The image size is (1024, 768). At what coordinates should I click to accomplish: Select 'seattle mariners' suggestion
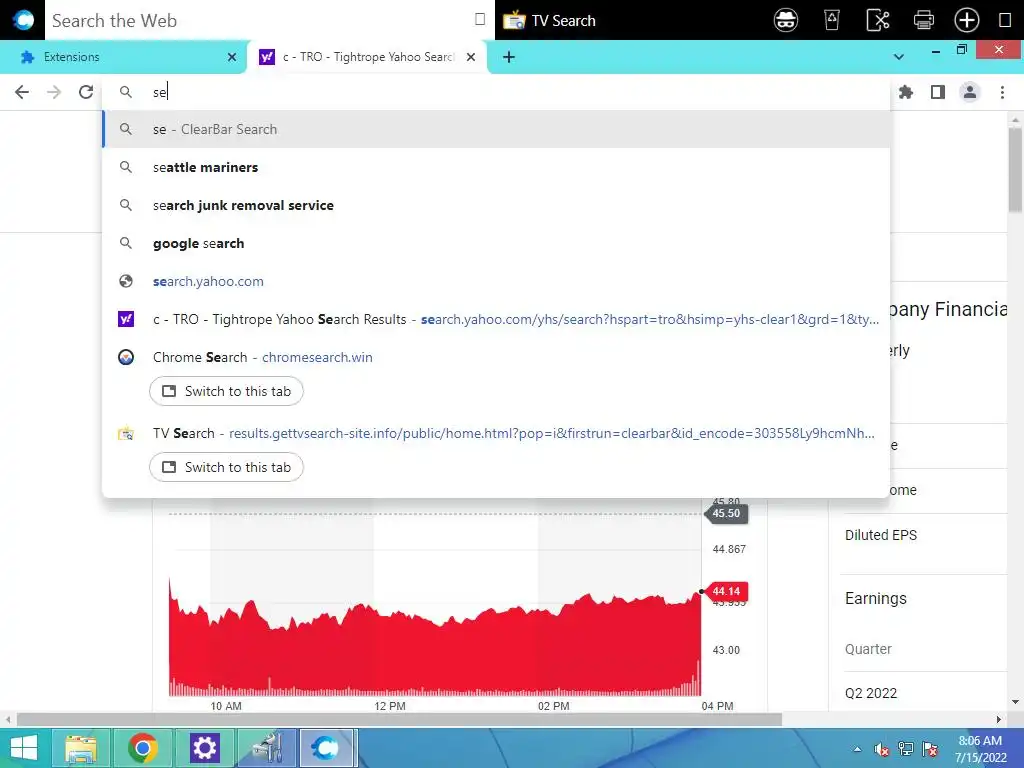(x=496, y=167)
